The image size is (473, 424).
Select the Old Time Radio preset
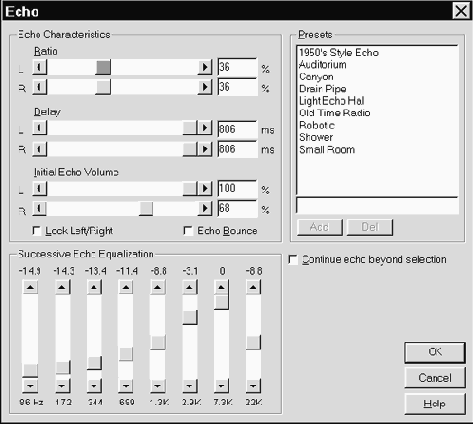click(x=335, y=113)
